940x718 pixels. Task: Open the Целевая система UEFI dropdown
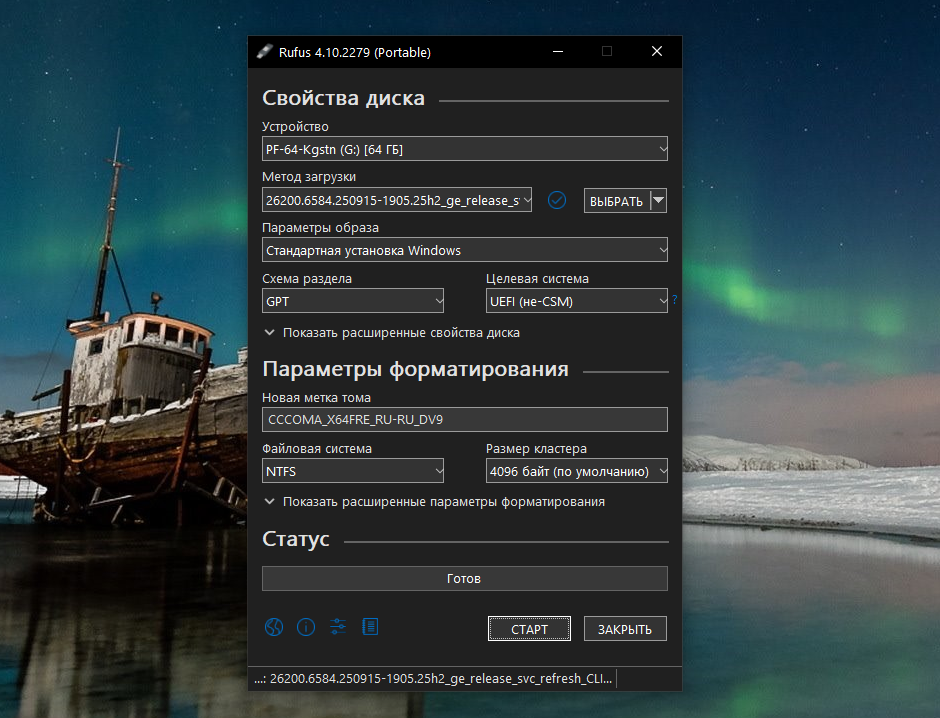pos(577,301)
